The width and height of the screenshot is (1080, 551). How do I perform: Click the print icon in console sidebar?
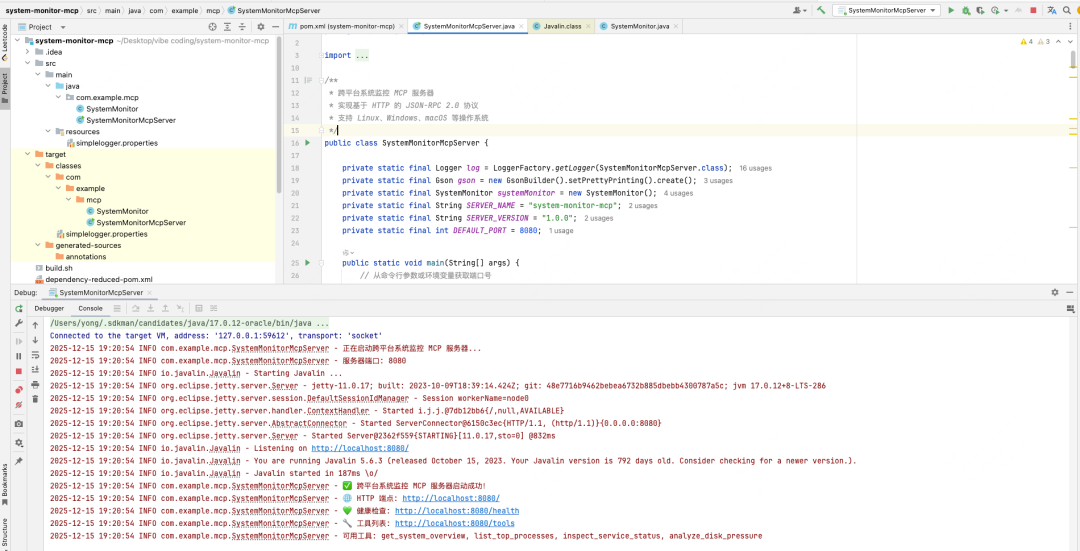(x=36, y=384)
